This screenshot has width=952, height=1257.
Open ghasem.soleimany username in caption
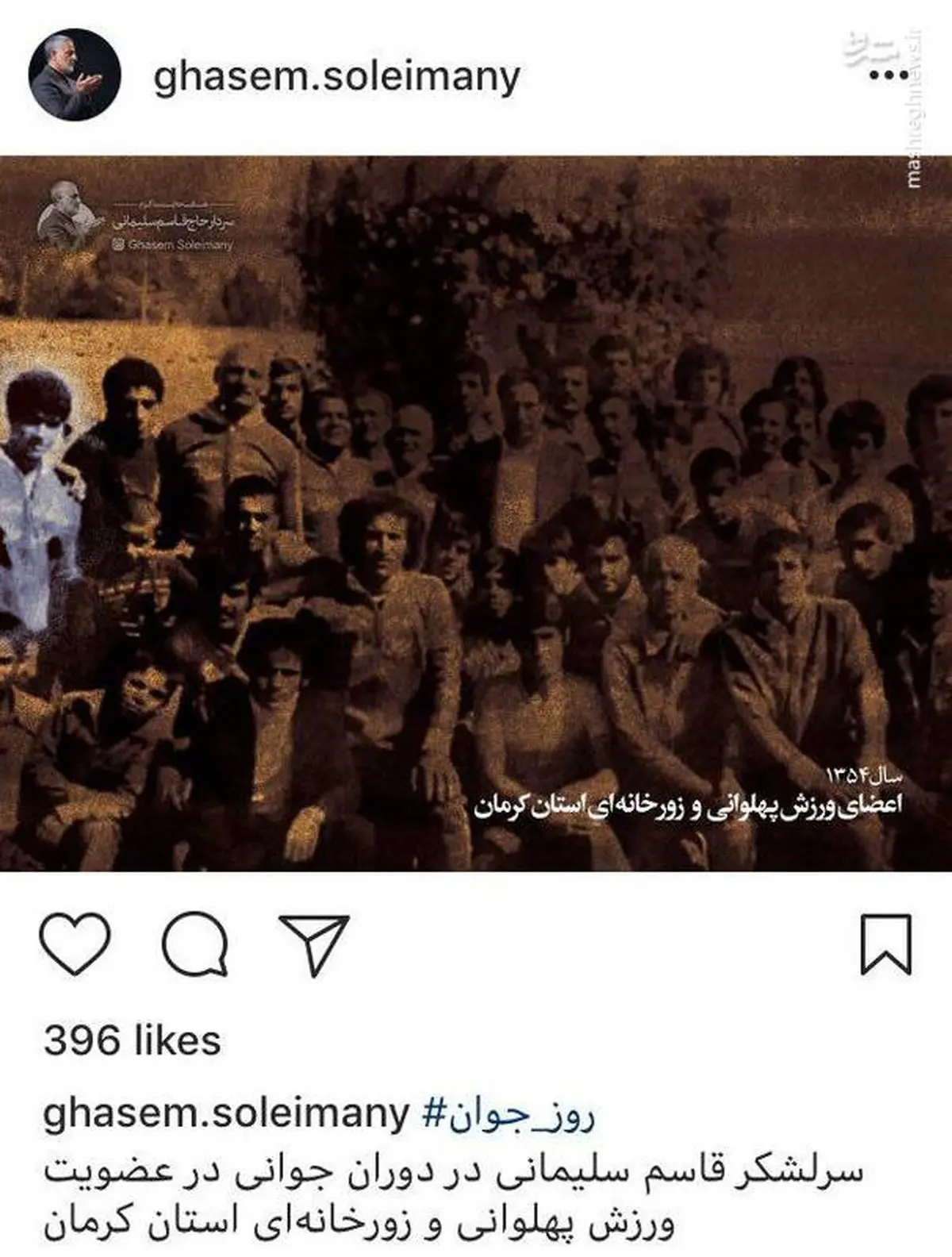click(x=226, y=1114)
